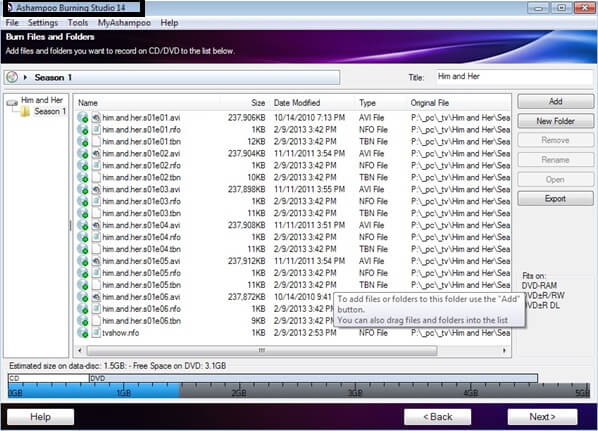Click the video file icon of him.and.her.s01e03.avi
Image resolution: width=598 pixels, height=431 pixels.
pos(96,189)
